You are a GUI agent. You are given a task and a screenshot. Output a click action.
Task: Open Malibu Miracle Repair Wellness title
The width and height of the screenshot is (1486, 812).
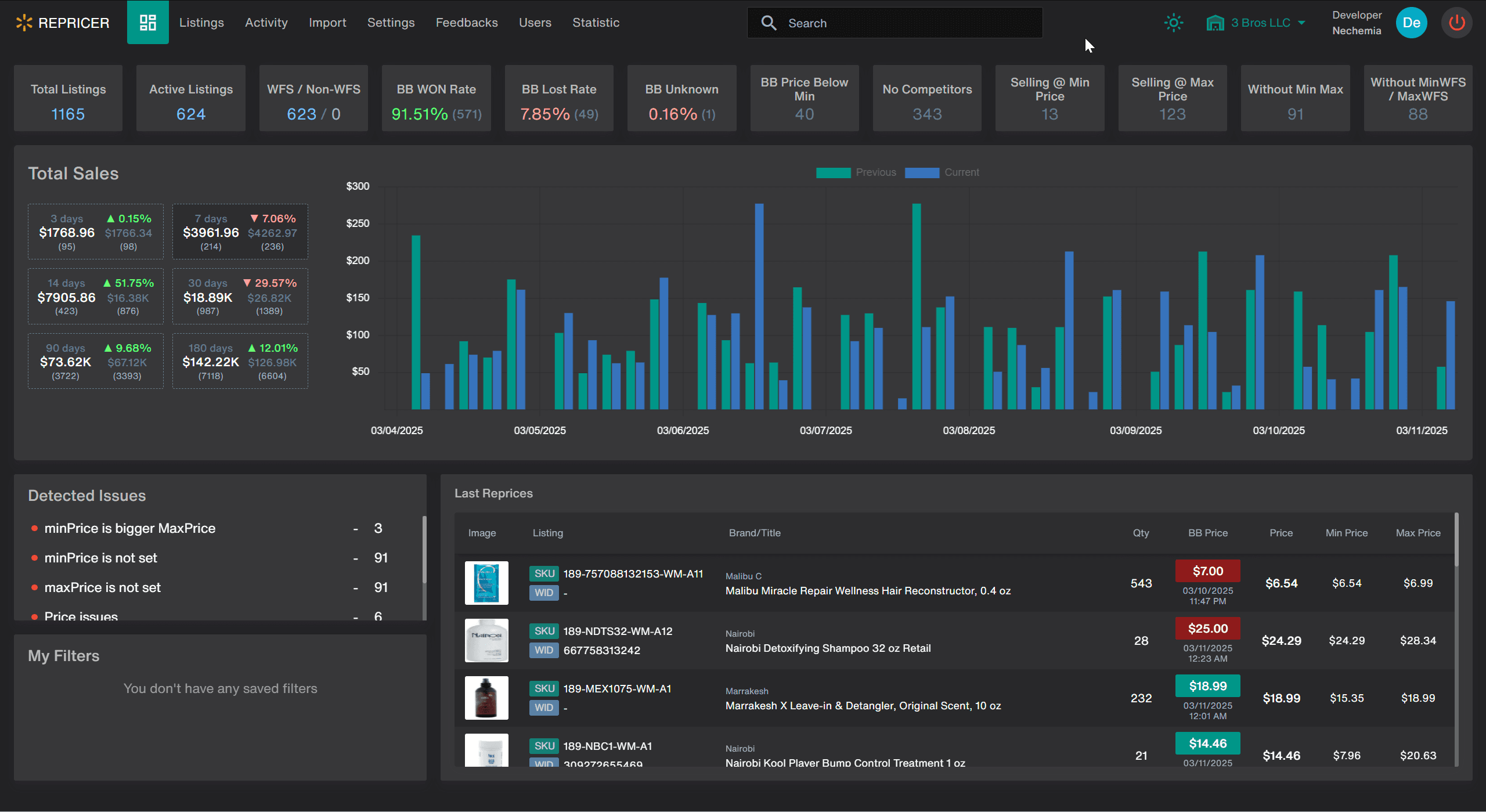868,591
